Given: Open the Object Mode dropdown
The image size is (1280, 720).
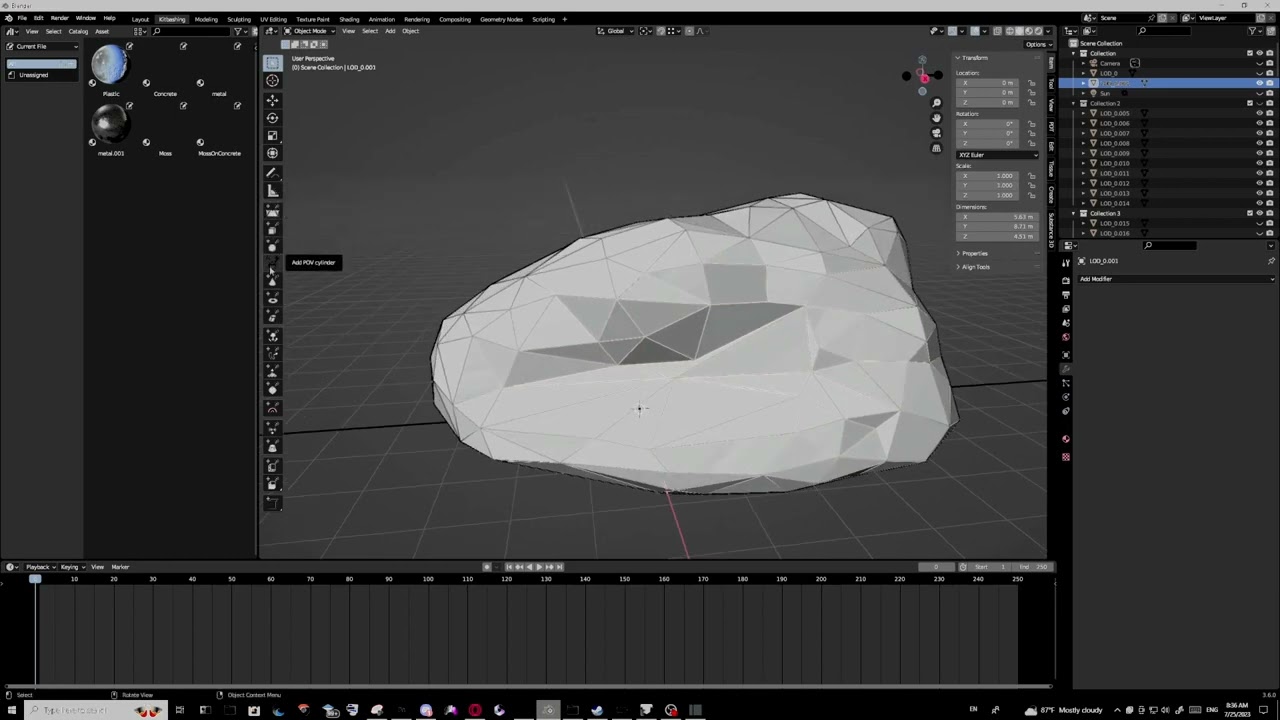Looking at the screenshot, I should 308,31.
